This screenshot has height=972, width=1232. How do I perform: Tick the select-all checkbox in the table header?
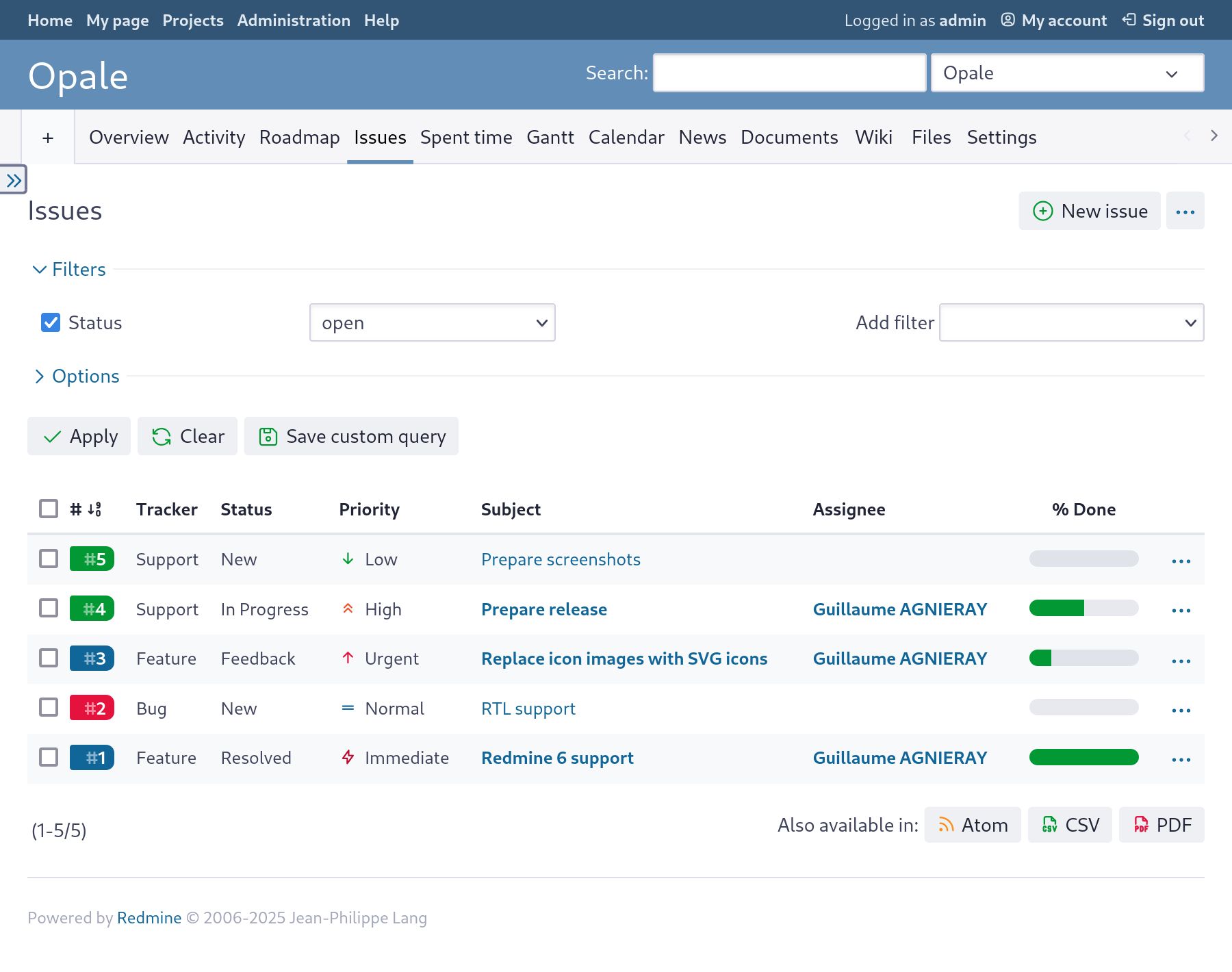point(49,509)
